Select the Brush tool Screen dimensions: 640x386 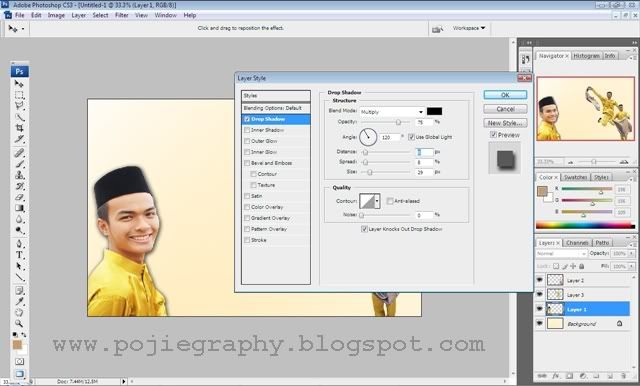19,164
